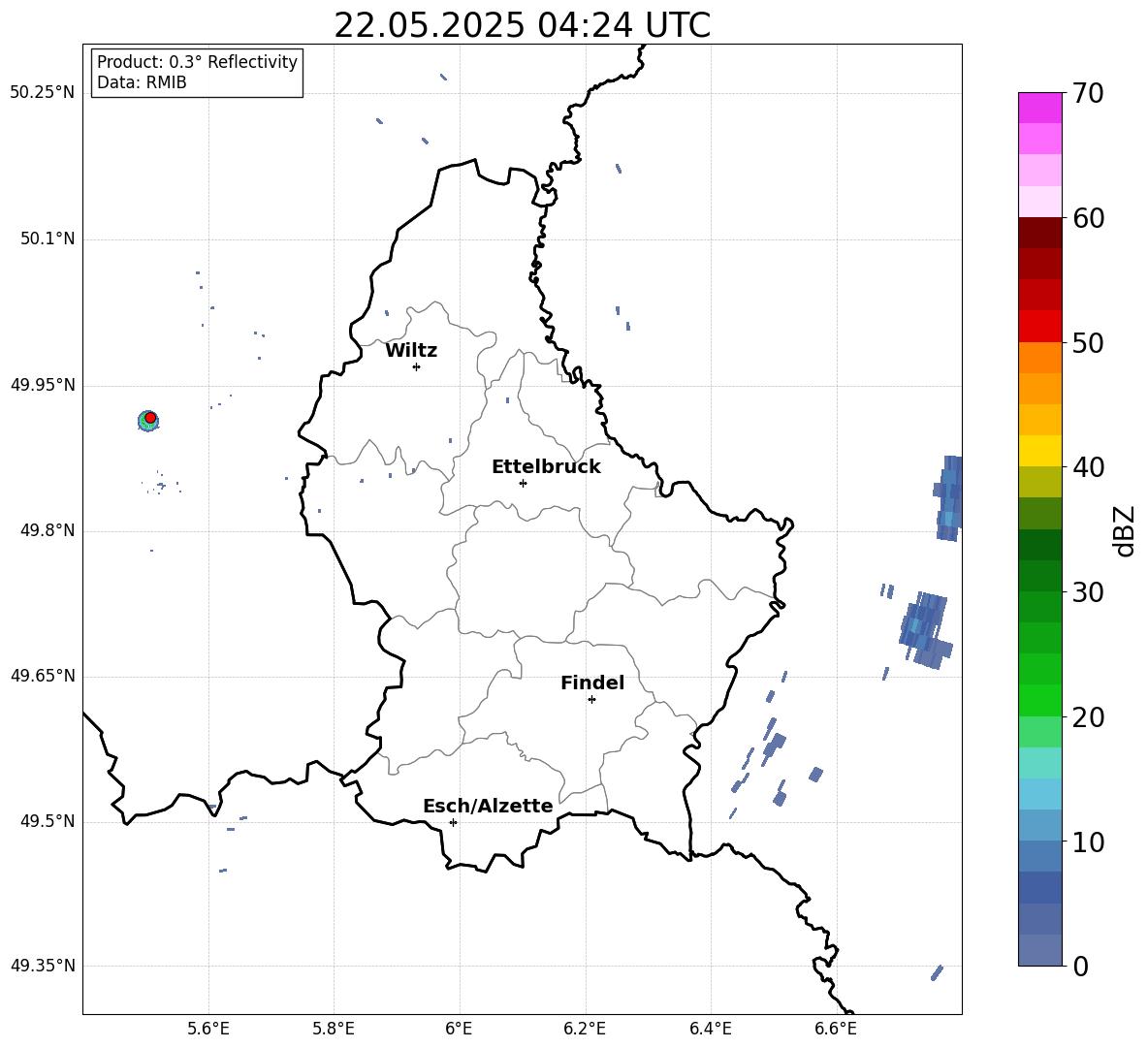This screenshot has height=1048, width=1148.
Task: Click the 49.35°N latitude label
Action: coord(43,966)
